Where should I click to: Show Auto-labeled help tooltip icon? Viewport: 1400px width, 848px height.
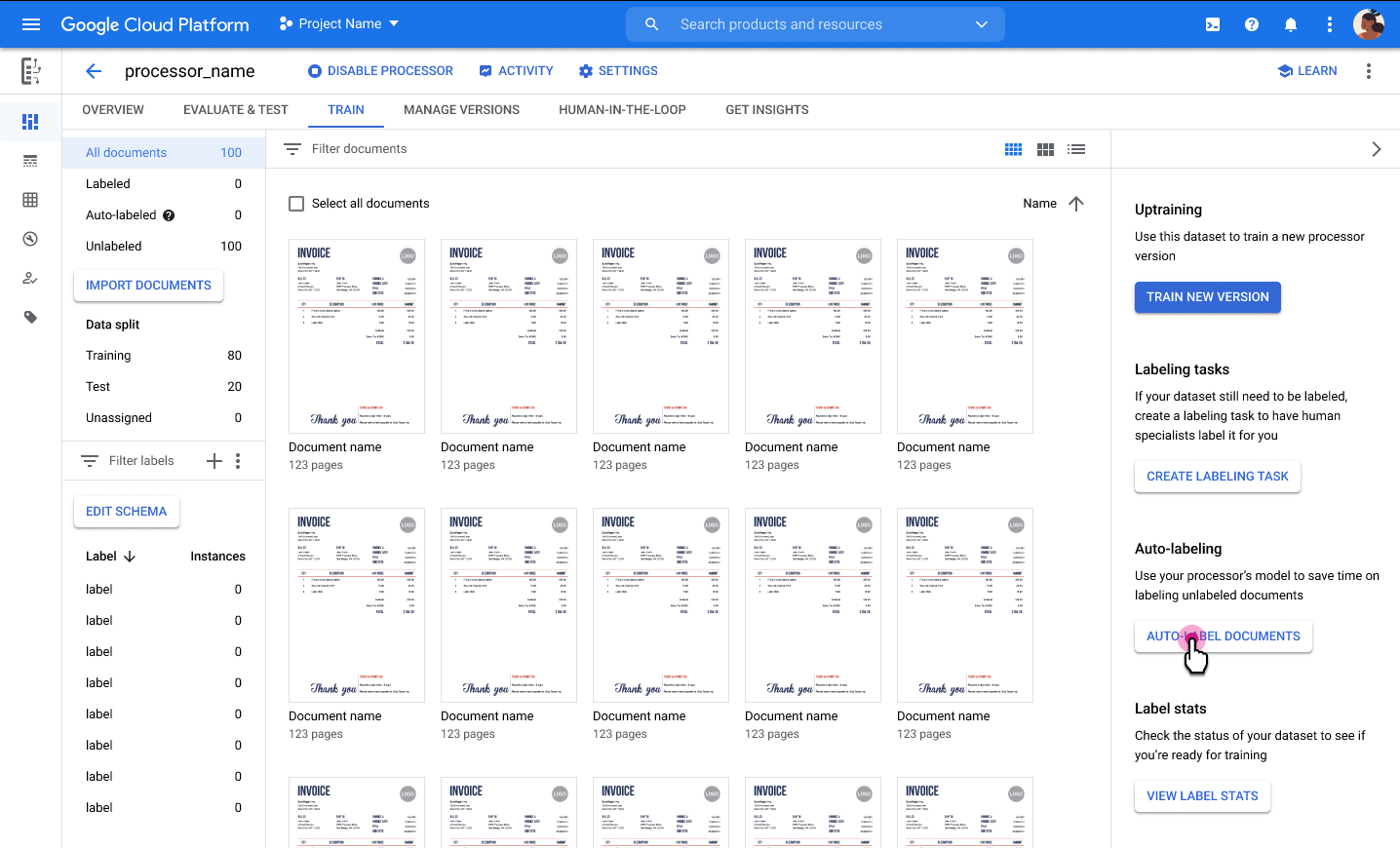pyautogui.click(x=169, y=215)
